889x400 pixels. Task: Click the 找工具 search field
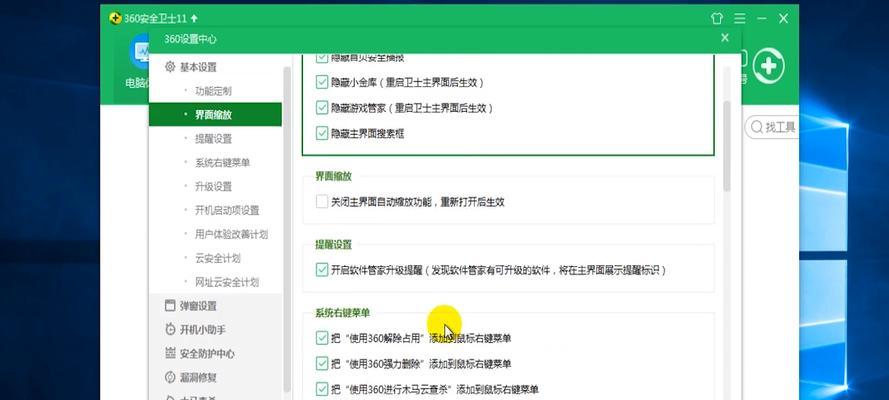772,127
